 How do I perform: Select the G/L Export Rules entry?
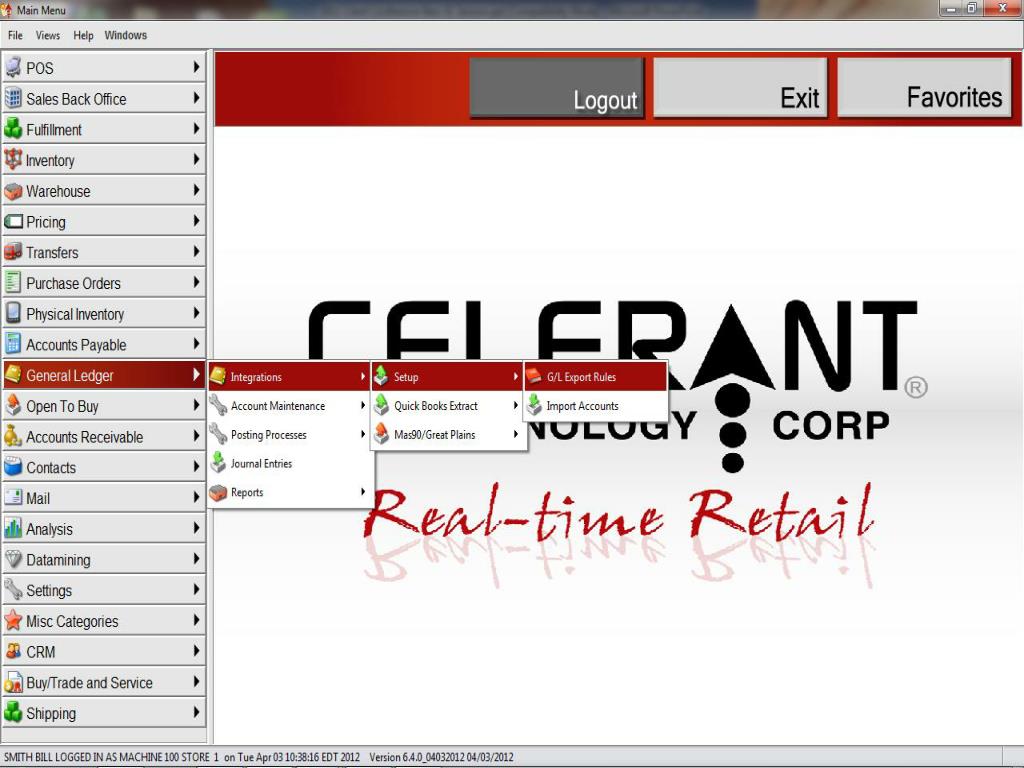[x=595, y=377]
